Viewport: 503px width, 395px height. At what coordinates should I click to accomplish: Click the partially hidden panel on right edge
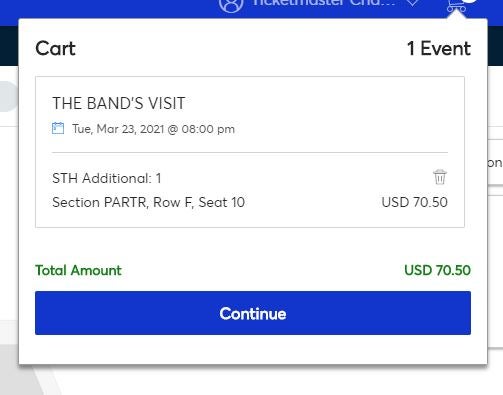coord(495,162)
